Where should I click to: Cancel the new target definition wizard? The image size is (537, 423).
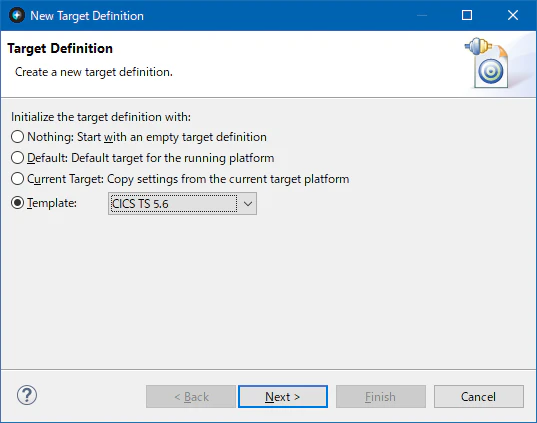pos(478,397)
